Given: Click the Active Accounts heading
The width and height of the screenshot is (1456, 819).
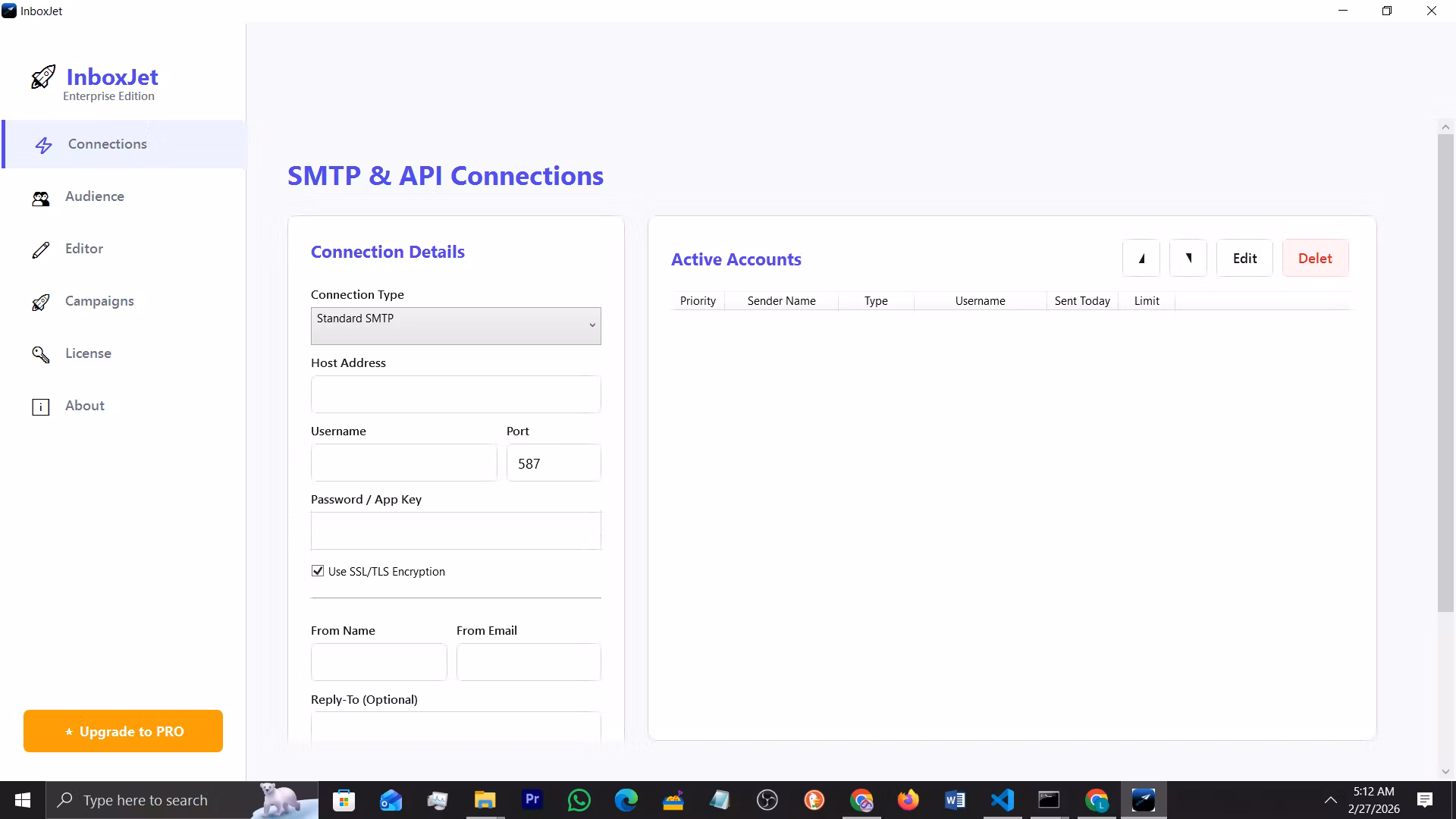Looking at the screenshot, I should tap(736, 259).
